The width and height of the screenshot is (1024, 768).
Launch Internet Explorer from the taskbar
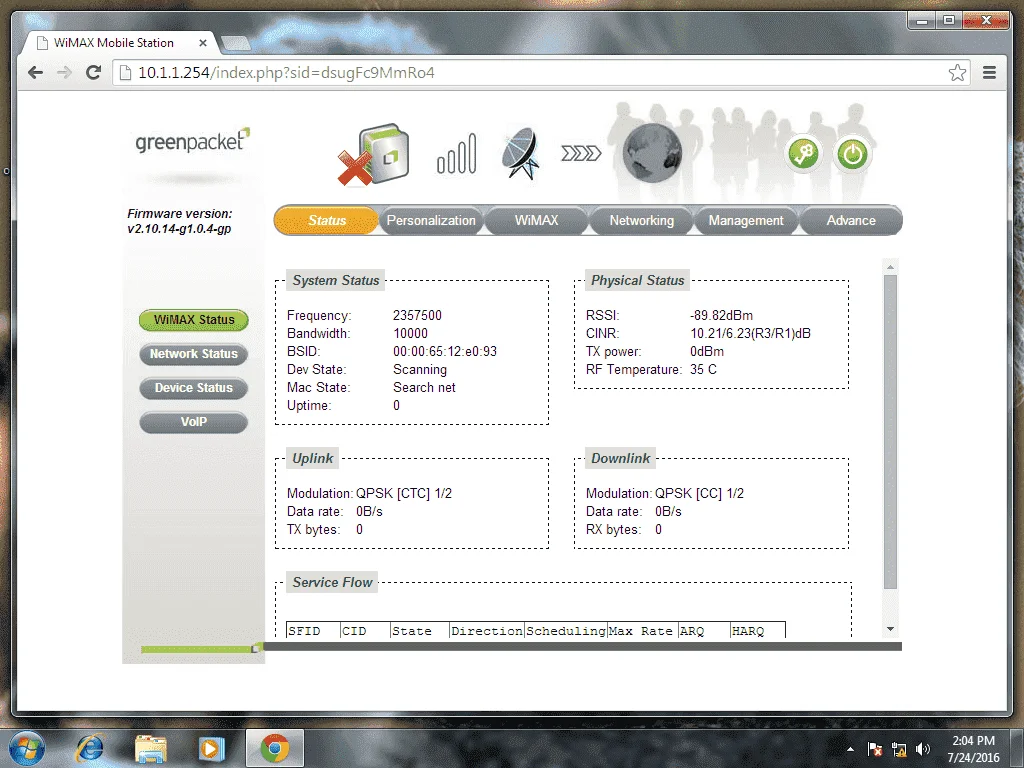[x=89, y=748]
